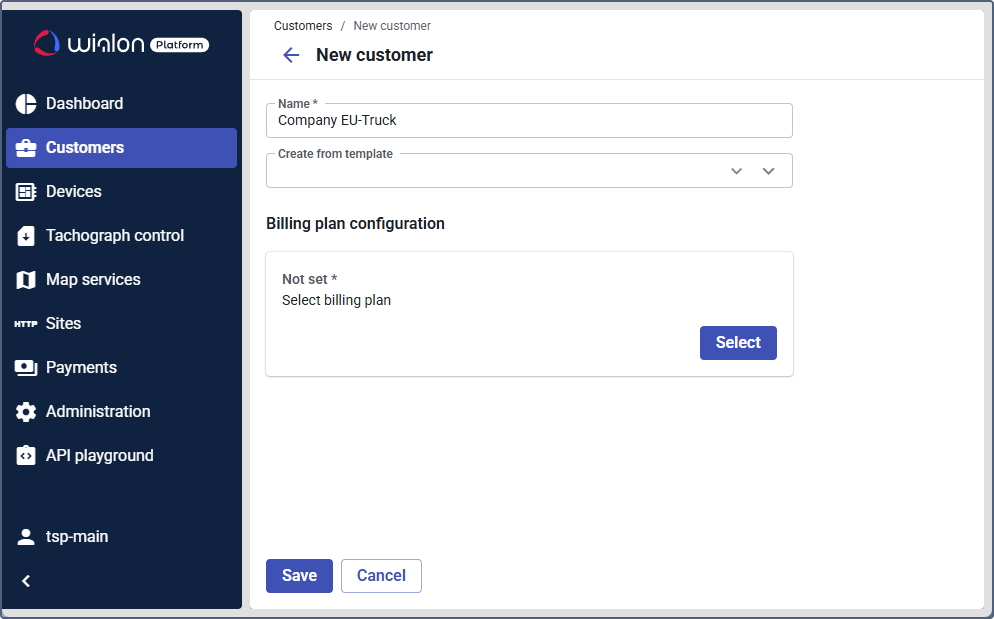
Task: Open the Tachograph control menu item
Action: tap(115, 236)
